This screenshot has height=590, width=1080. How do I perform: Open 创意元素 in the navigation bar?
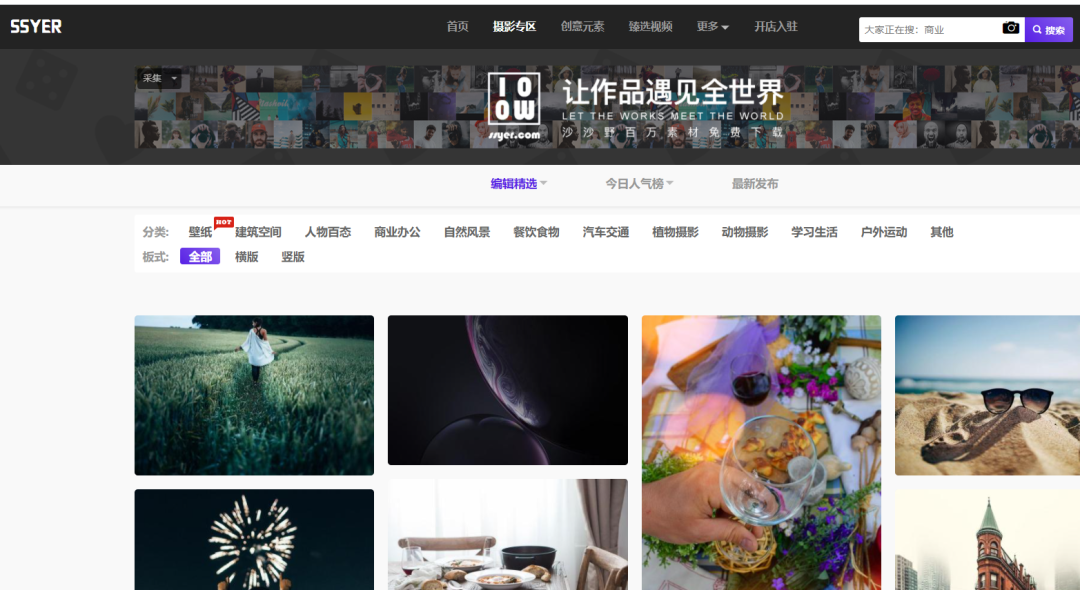[x=582, y=27]
